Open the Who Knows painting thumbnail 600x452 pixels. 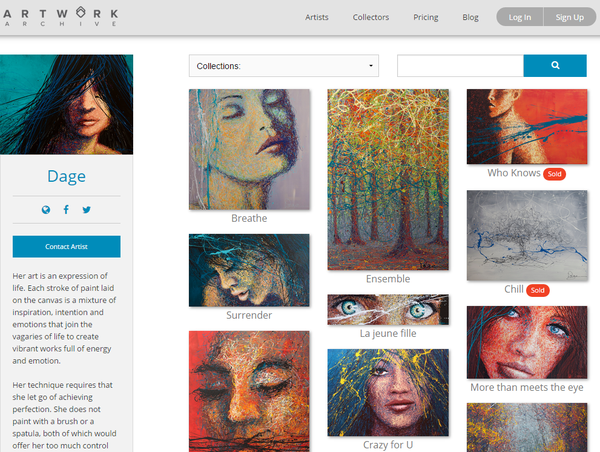pos(527,127)
